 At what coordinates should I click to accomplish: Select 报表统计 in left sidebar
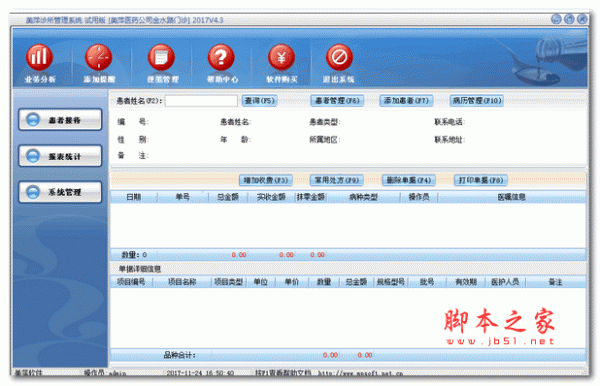(x=60, y=156)
